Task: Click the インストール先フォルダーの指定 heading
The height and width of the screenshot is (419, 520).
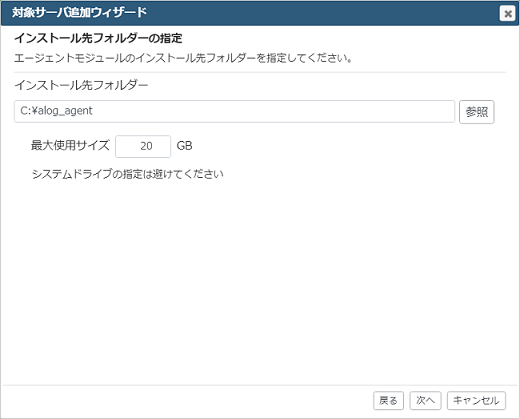Action: [x=98, y=38]
